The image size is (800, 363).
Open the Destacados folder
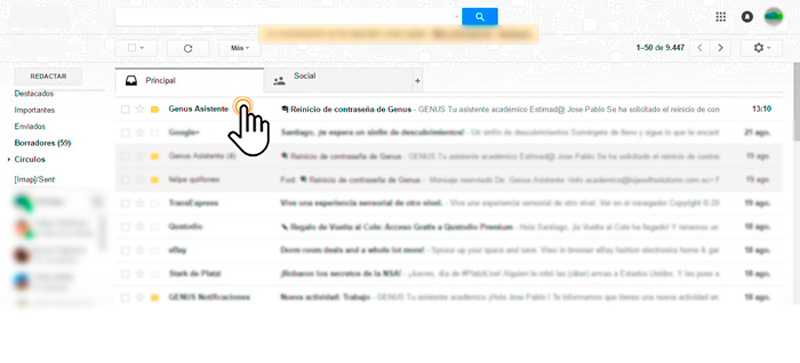(x=34, y=93)
